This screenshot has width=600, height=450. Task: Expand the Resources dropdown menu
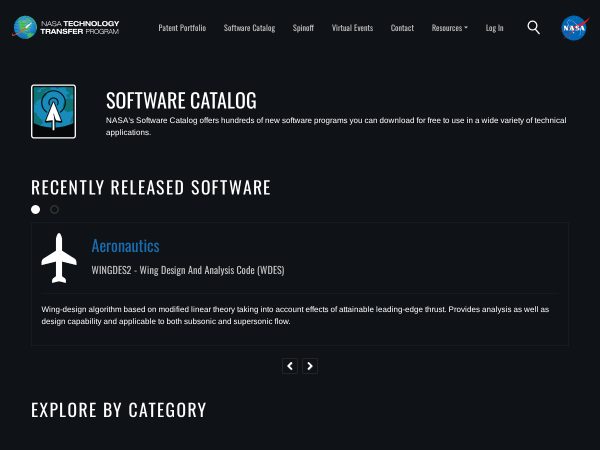(450, 28)
